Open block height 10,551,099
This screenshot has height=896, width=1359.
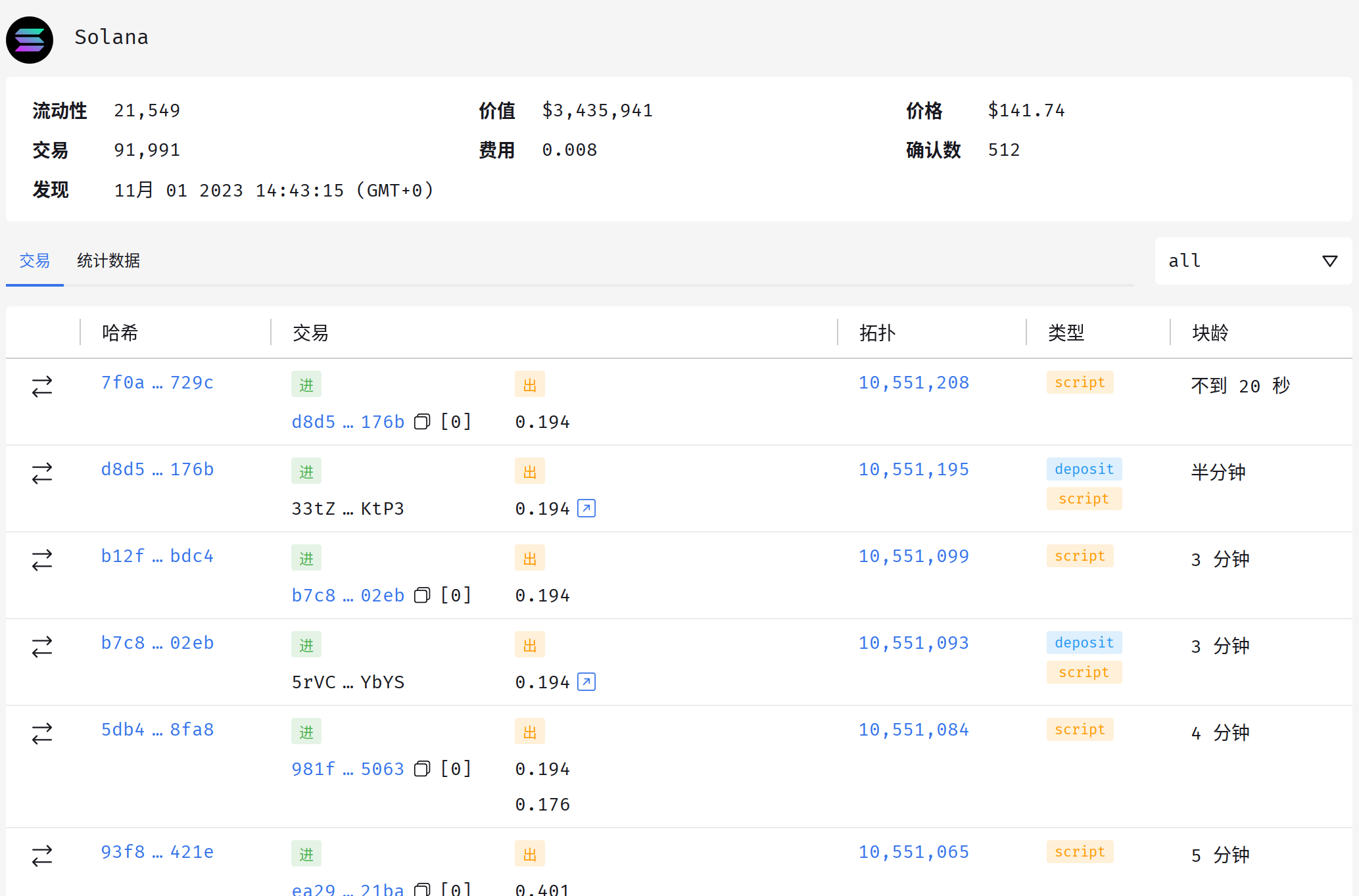click(914, 556)
